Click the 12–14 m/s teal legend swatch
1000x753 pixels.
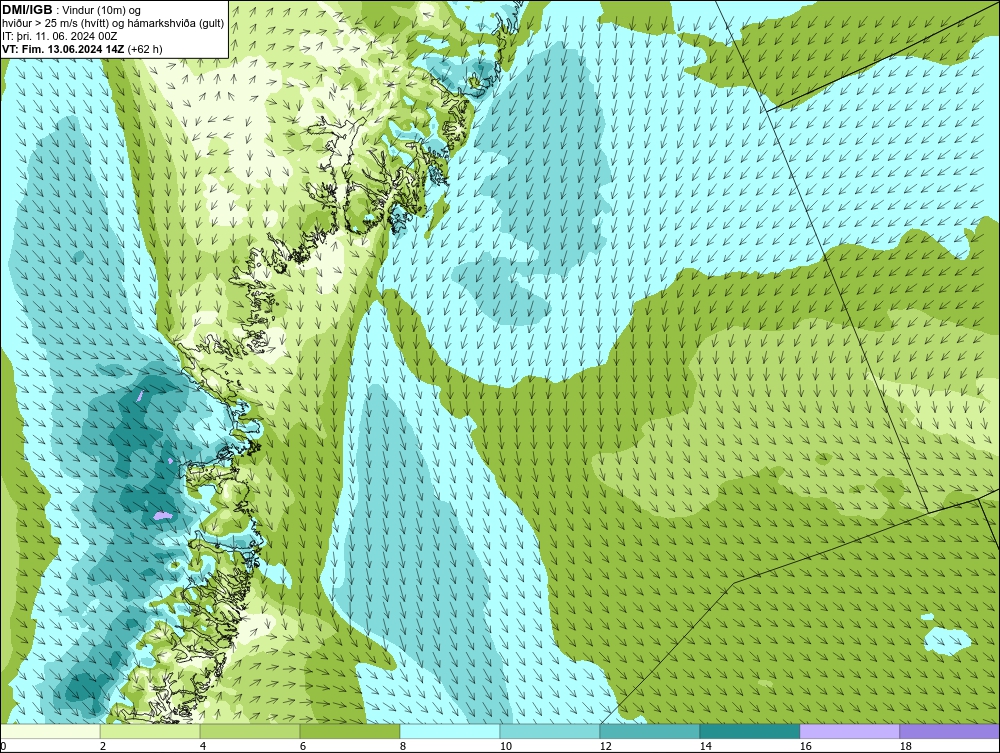coord(650,731)
